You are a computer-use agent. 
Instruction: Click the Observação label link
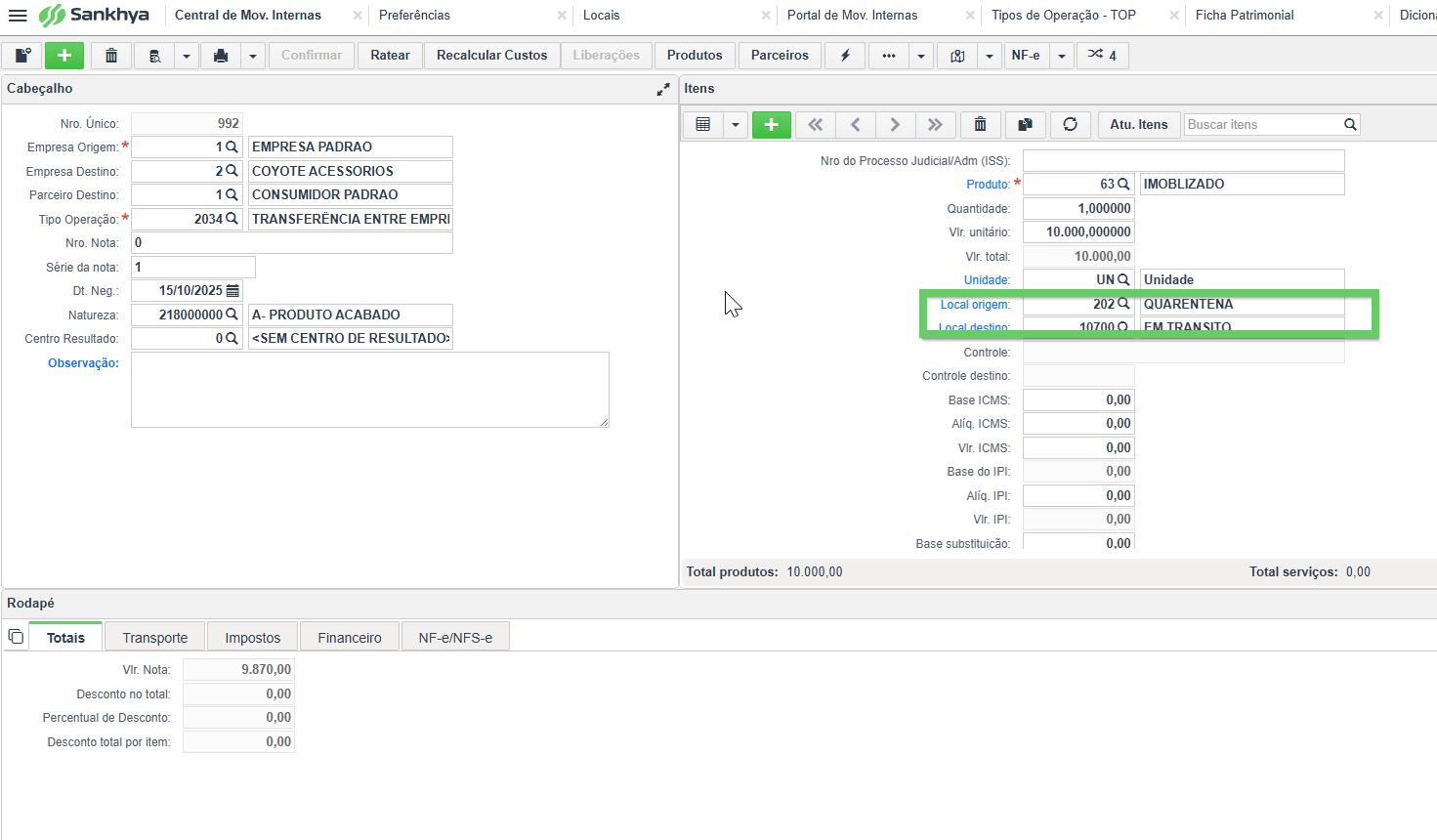click(83, 363)
